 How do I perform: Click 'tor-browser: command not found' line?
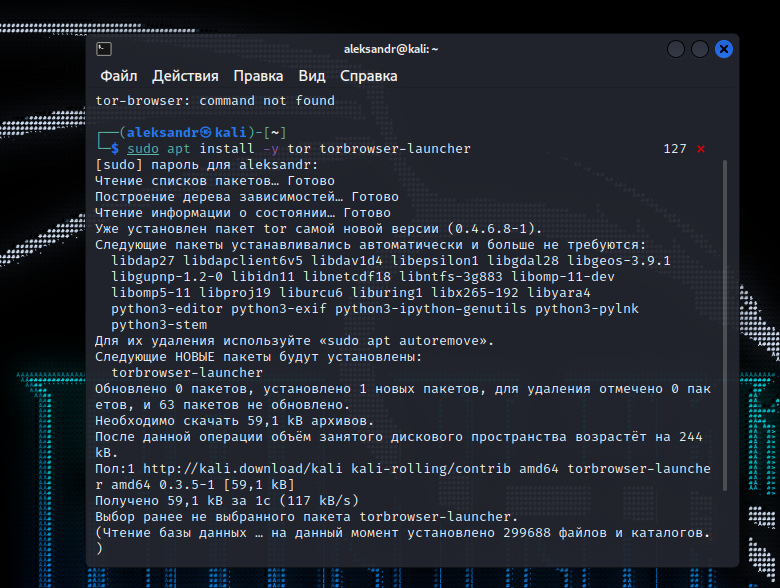(x=215, y=100)
